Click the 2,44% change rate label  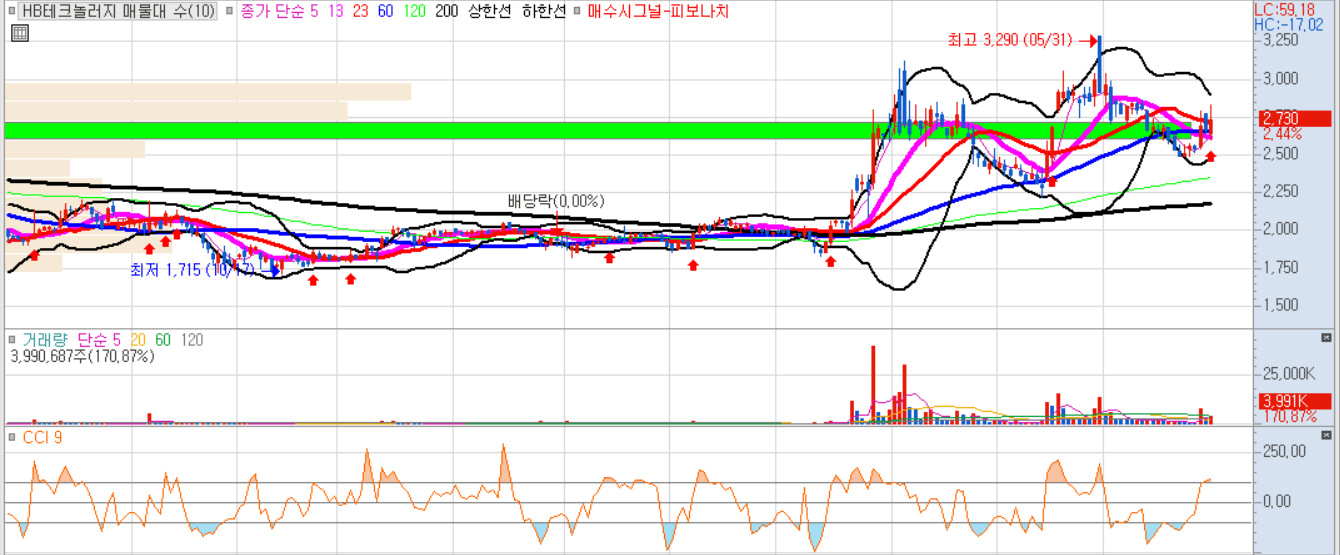click(1282, 133)
